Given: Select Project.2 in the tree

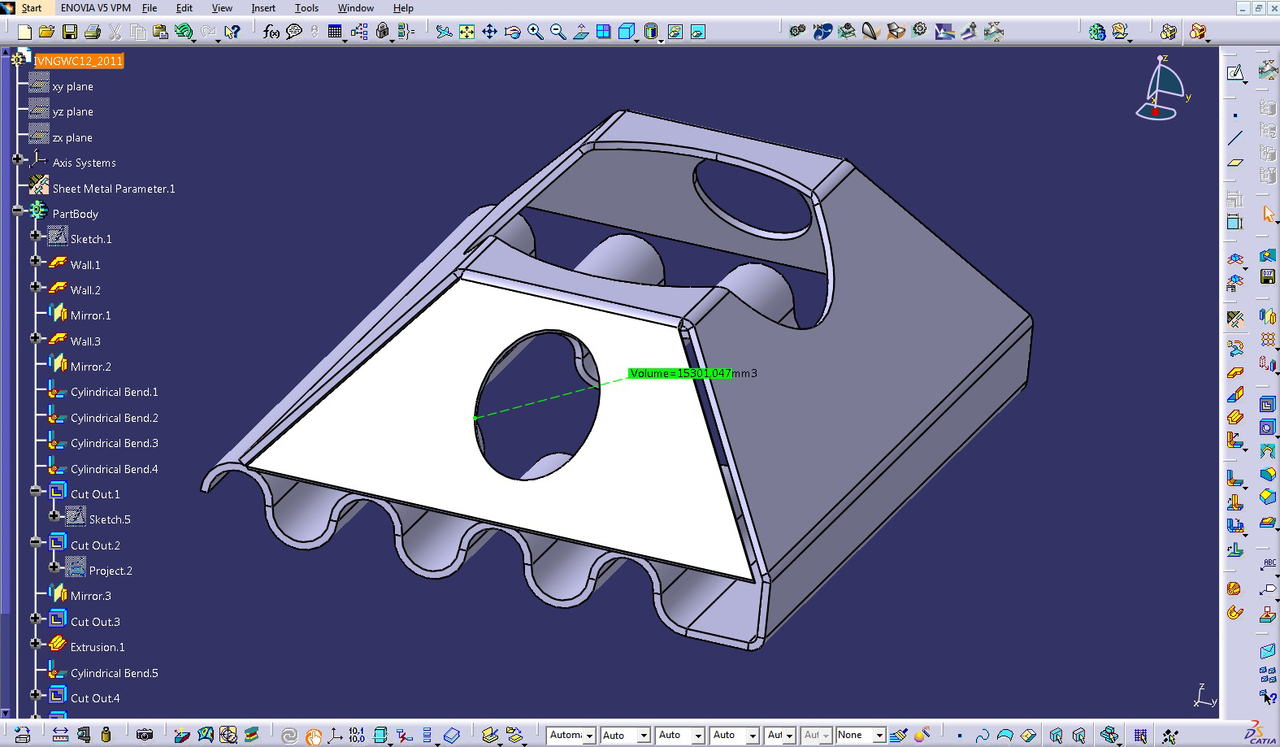Looking at the screenshot, I should (110, 571).
